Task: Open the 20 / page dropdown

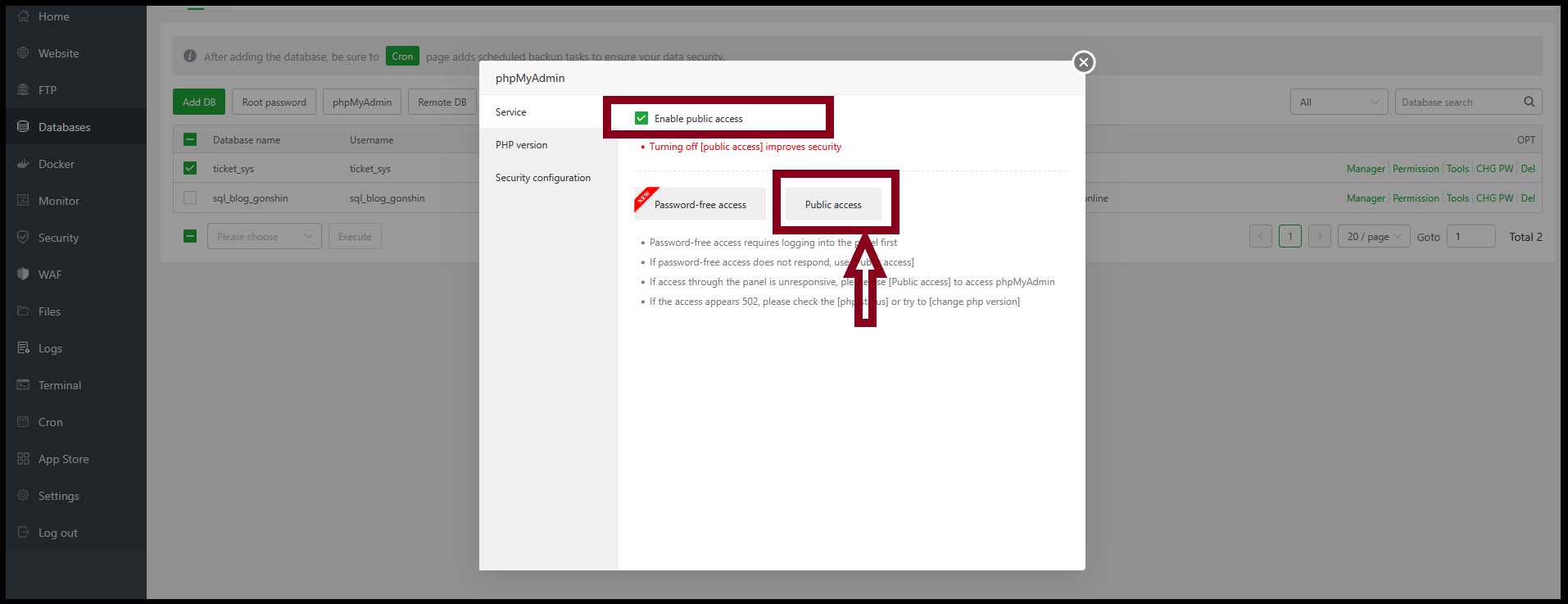Action: pyautogui.click(x=1374, y=237)
